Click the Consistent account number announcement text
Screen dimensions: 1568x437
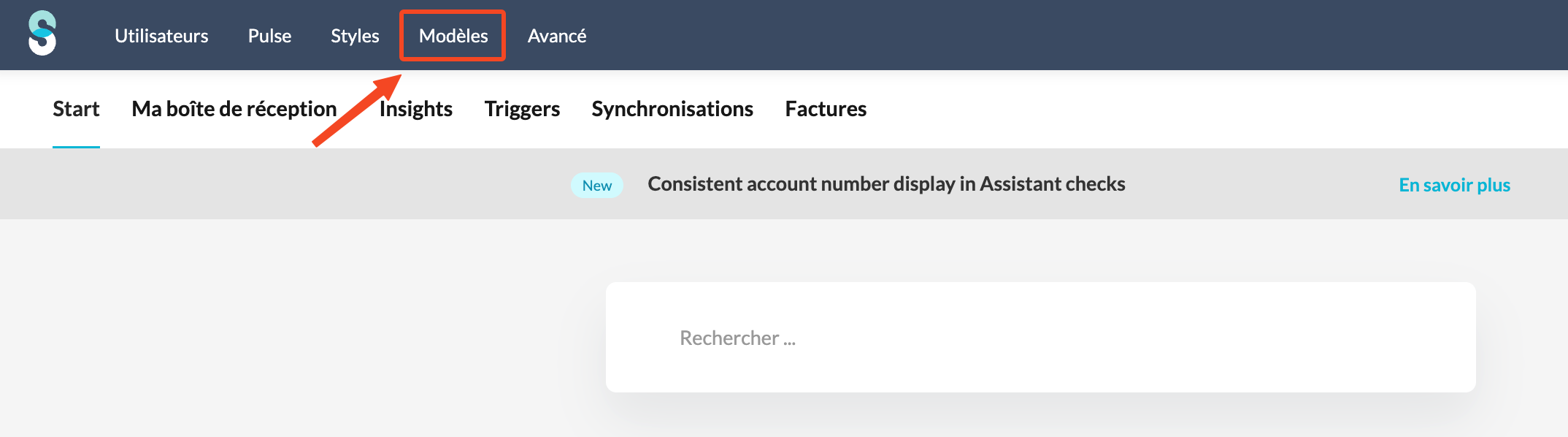(886, 184)
